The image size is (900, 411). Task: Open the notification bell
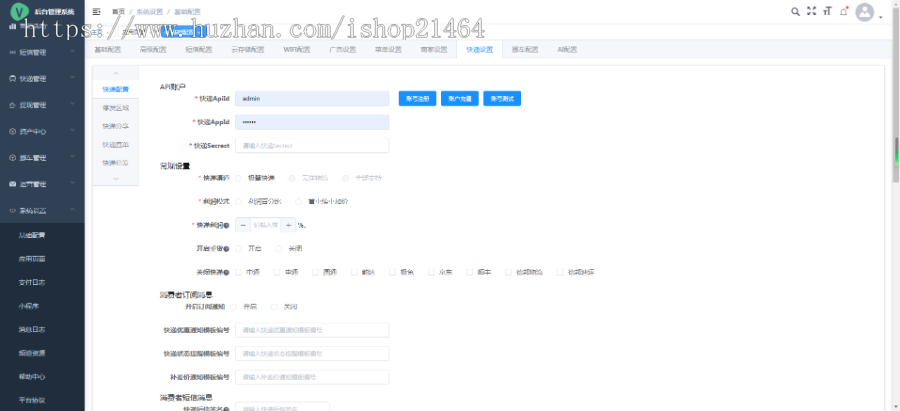click(844, 11)
